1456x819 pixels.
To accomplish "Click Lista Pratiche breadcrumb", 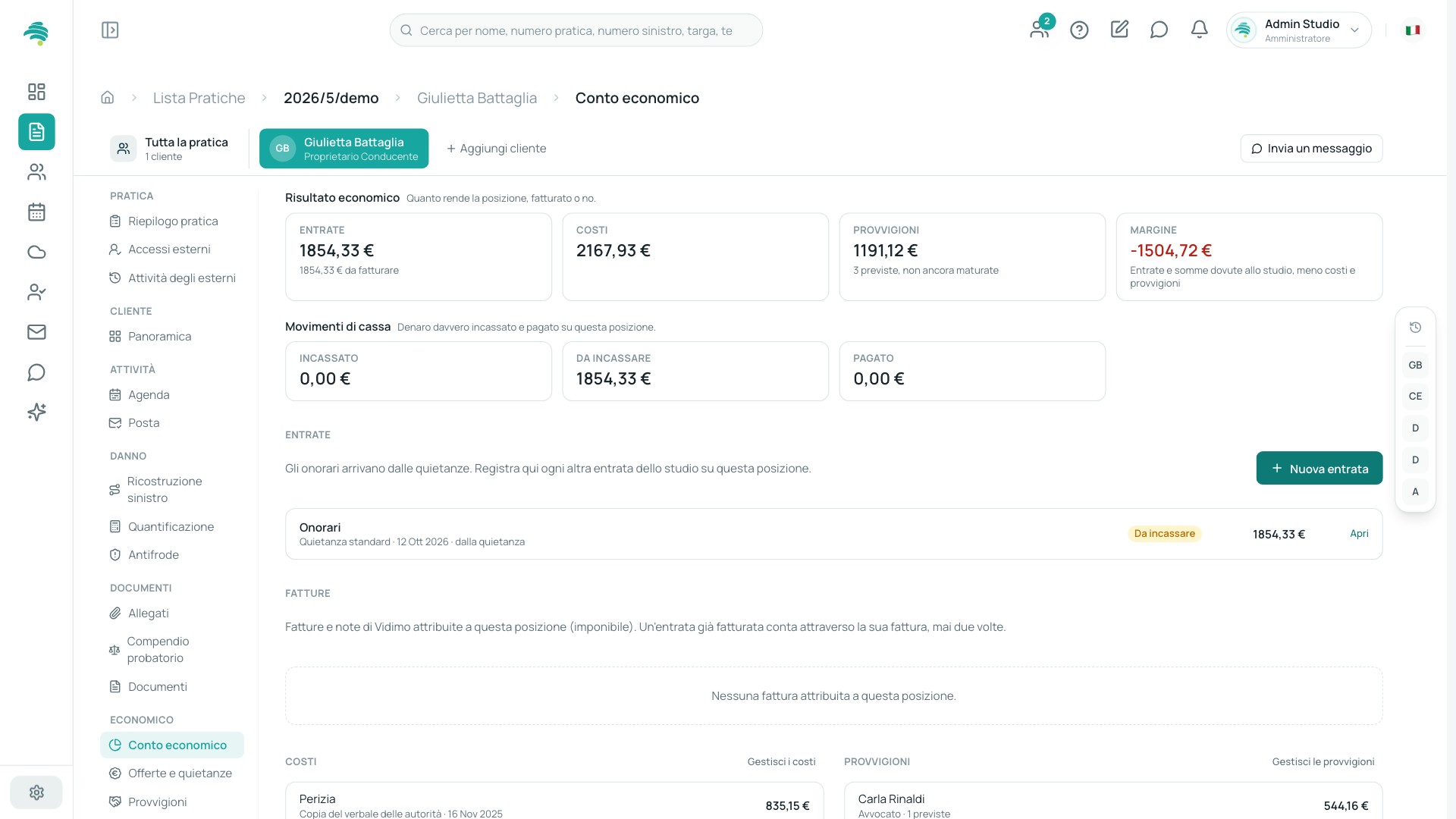I will click(199, 98).
